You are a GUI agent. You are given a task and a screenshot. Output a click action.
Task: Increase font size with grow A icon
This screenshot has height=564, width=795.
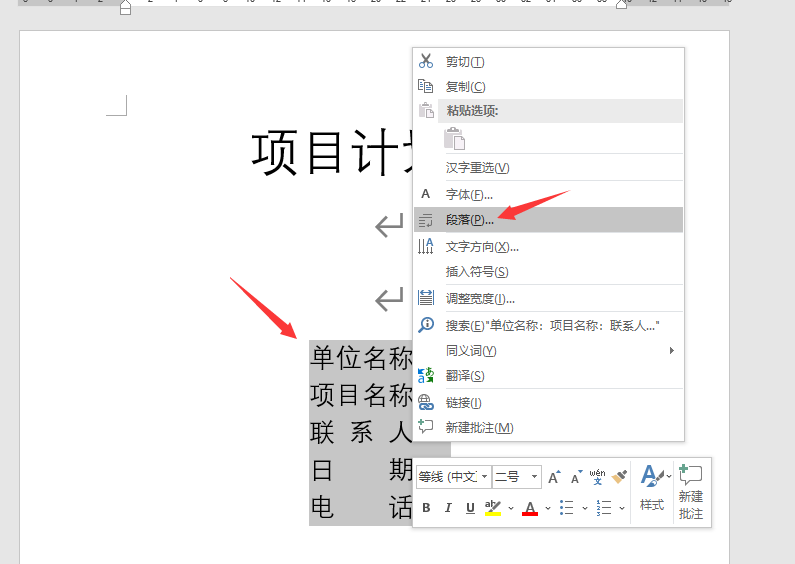tap(554, 477)
